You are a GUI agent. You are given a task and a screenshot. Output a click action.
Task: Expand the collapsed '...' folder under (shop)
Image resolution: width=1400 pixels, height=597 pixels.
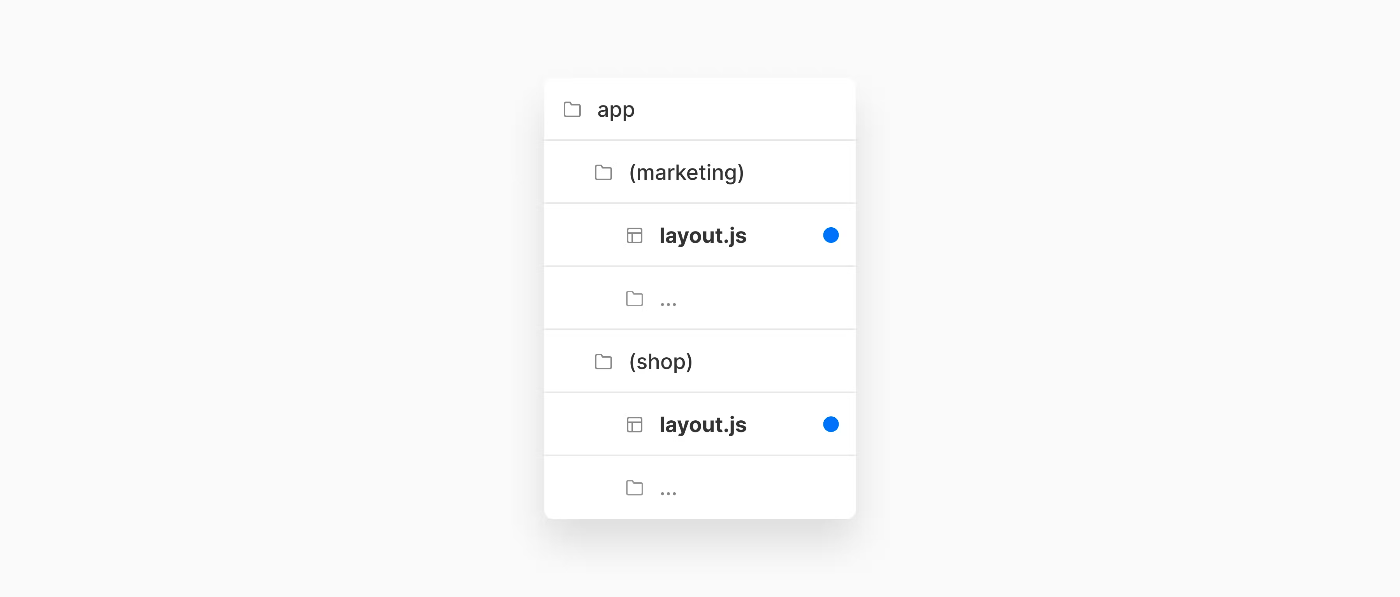pyautogui.click(x=668, y=488)
